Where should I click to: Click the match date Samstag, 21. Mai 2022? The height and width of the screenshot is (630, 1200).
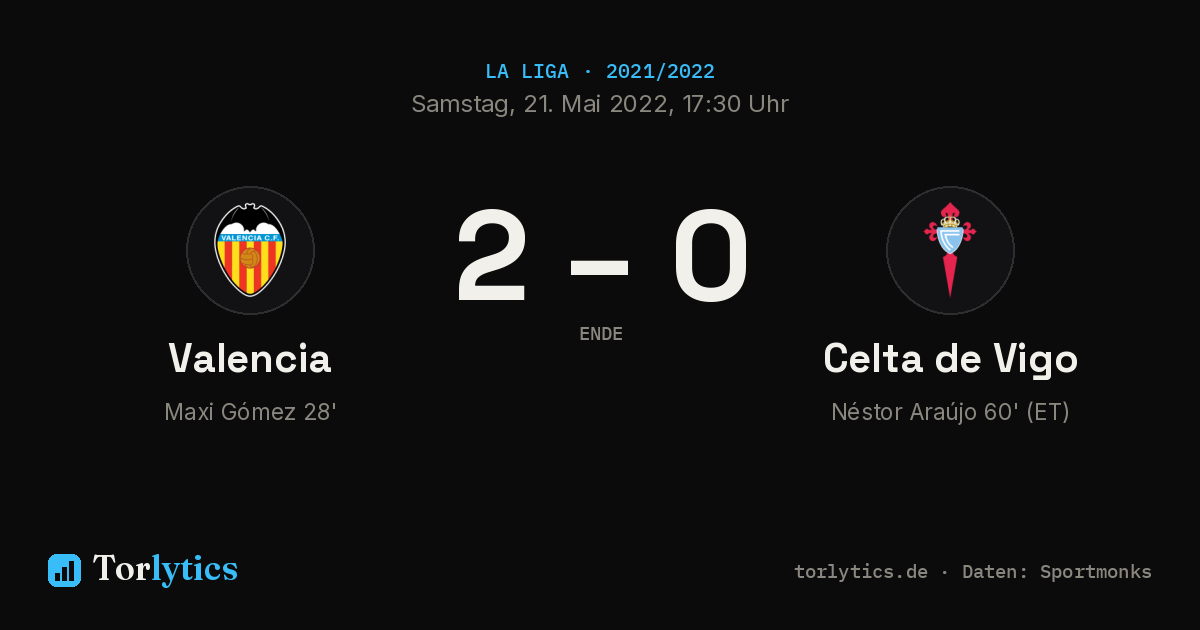(x=542, y=104)
